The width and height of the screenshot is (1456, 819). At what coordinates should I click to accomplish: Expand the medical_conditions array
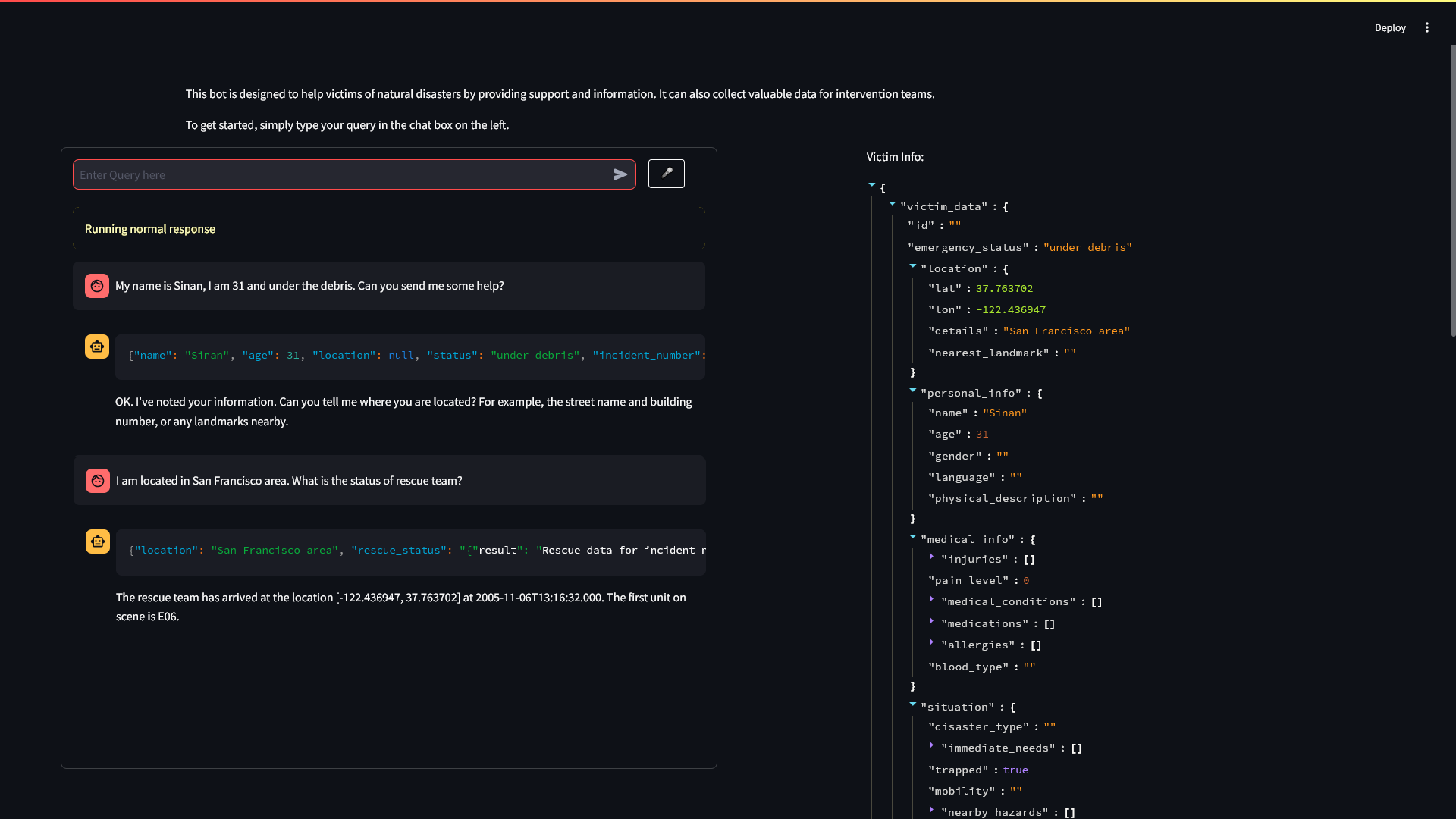tap(931, 599)
